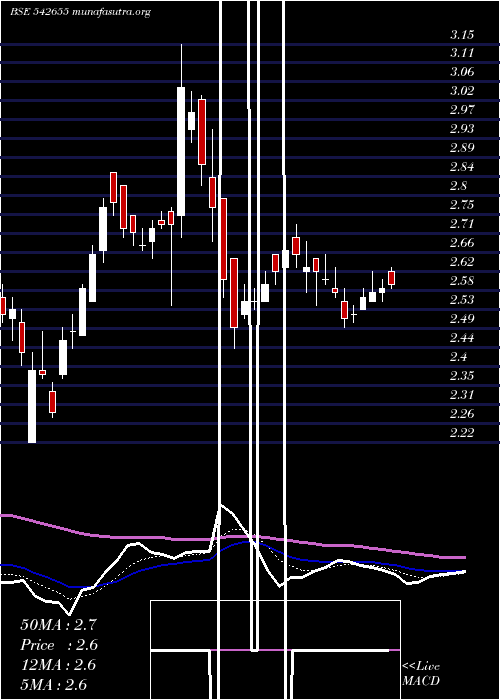Click the '12MA : 2.6' legend text
500x700 pixels.
point(58,665)
